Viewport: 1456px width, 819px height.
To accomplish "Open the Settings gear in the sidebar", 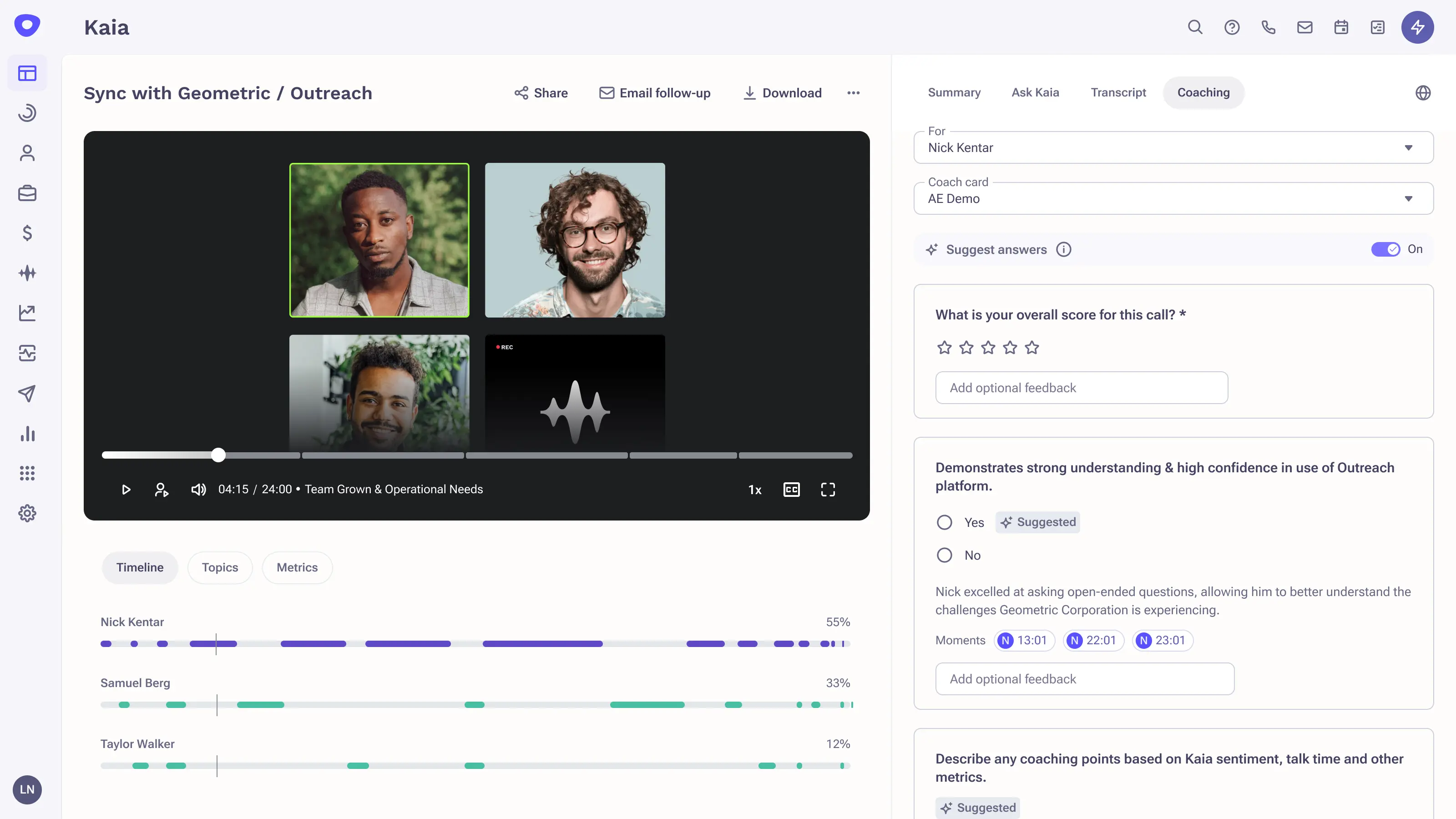I will (26, 513).
